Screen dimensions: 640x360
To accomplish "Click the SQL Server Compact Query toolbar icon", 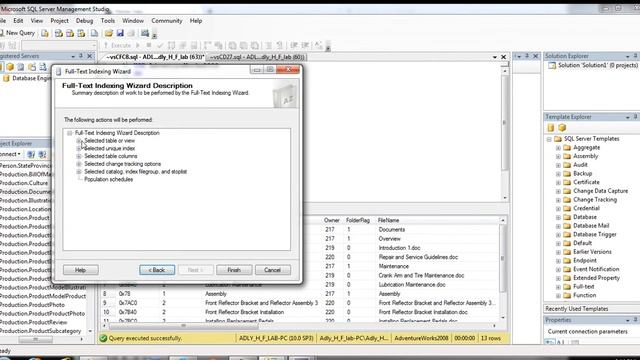I will coord(94,33).
